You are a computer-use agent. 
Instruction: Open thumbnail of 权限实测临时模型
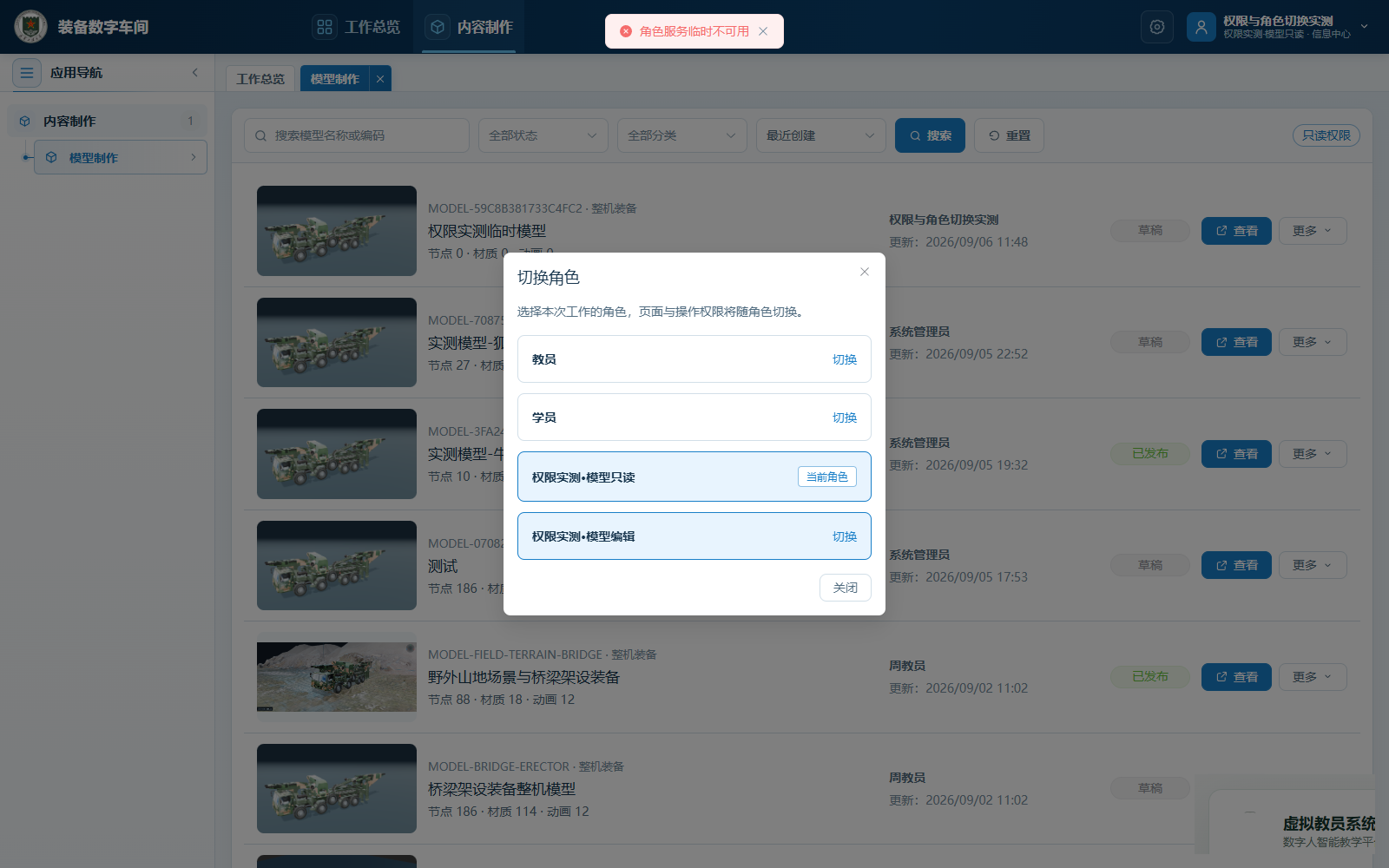coord(337,231)
